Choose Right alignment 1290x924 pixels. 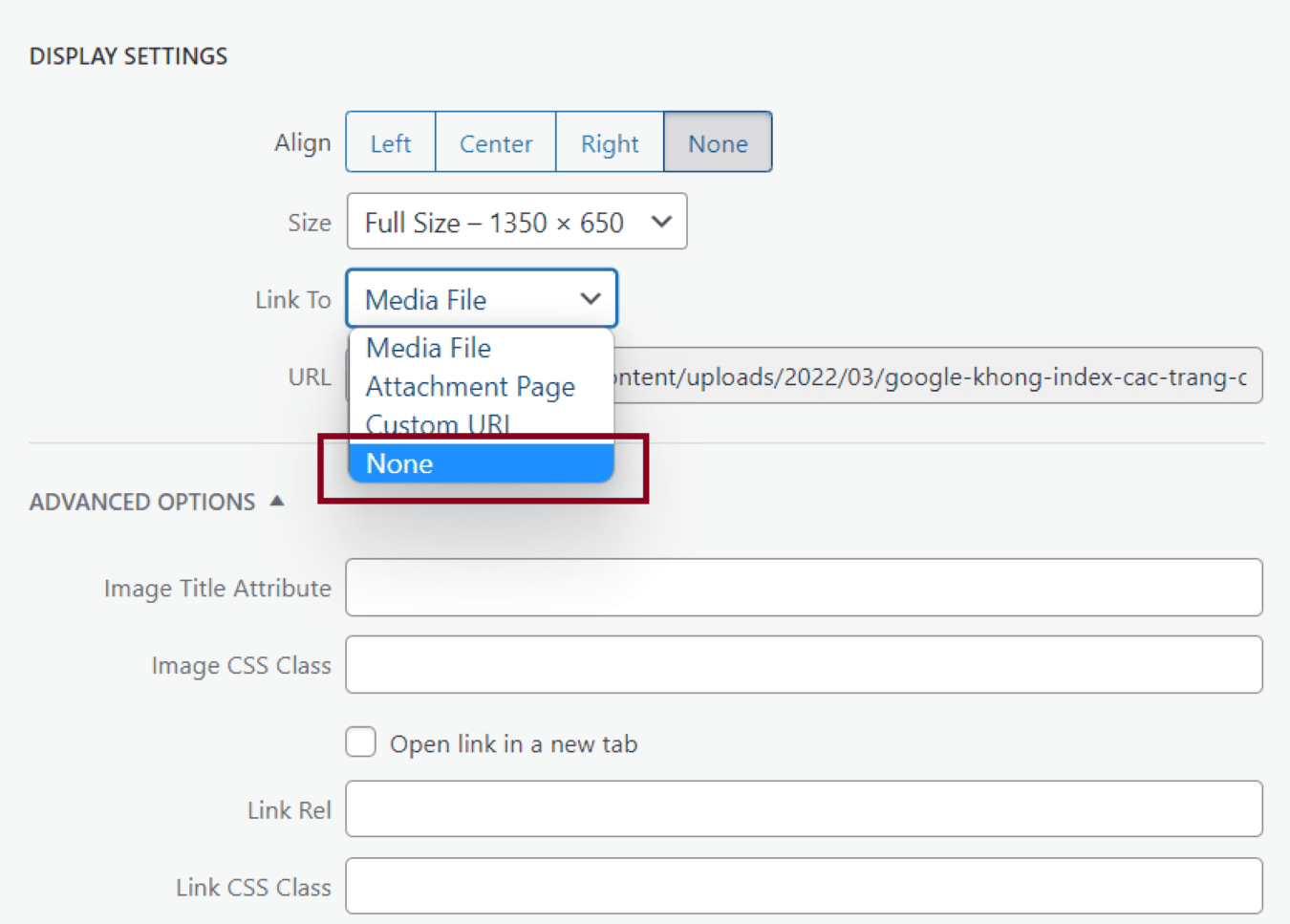pyautogui.click(x=610, y=143)
